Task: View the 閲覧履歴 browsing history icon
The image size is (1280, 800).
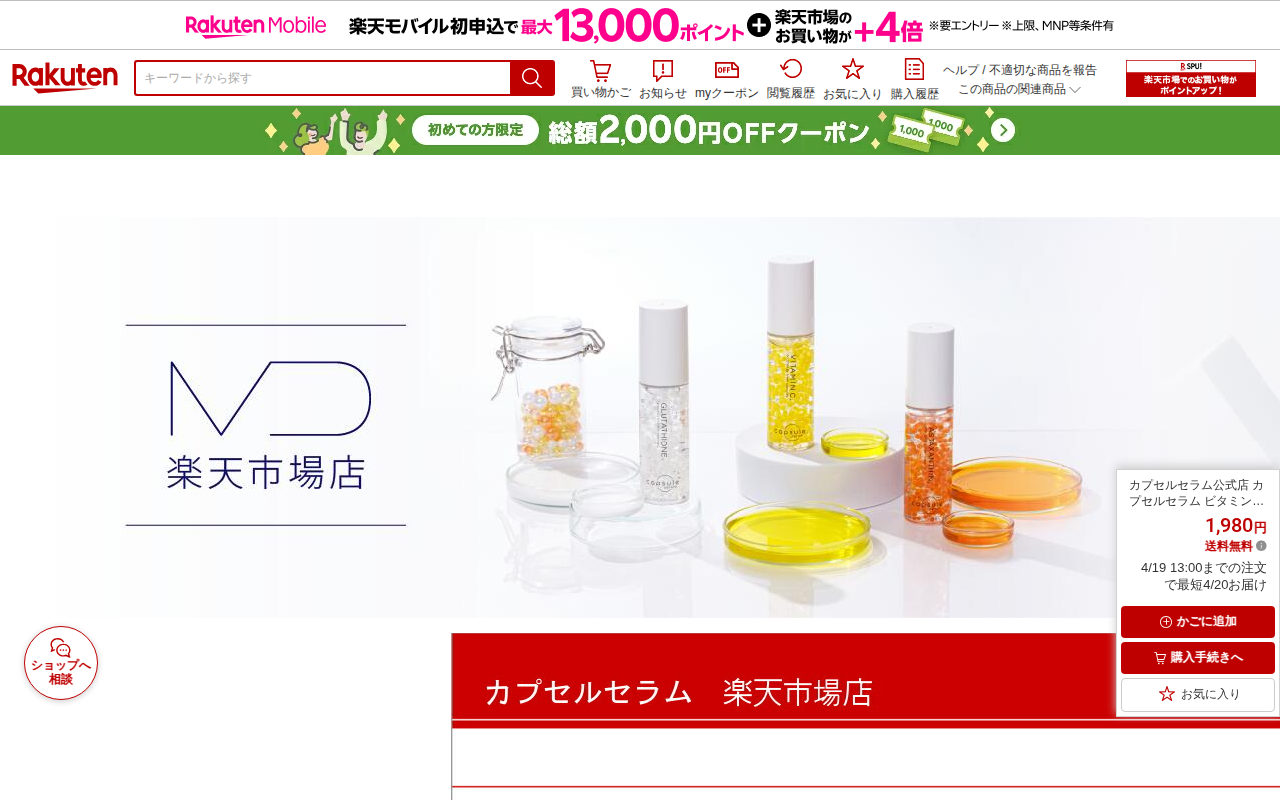Action: [791, 79]
